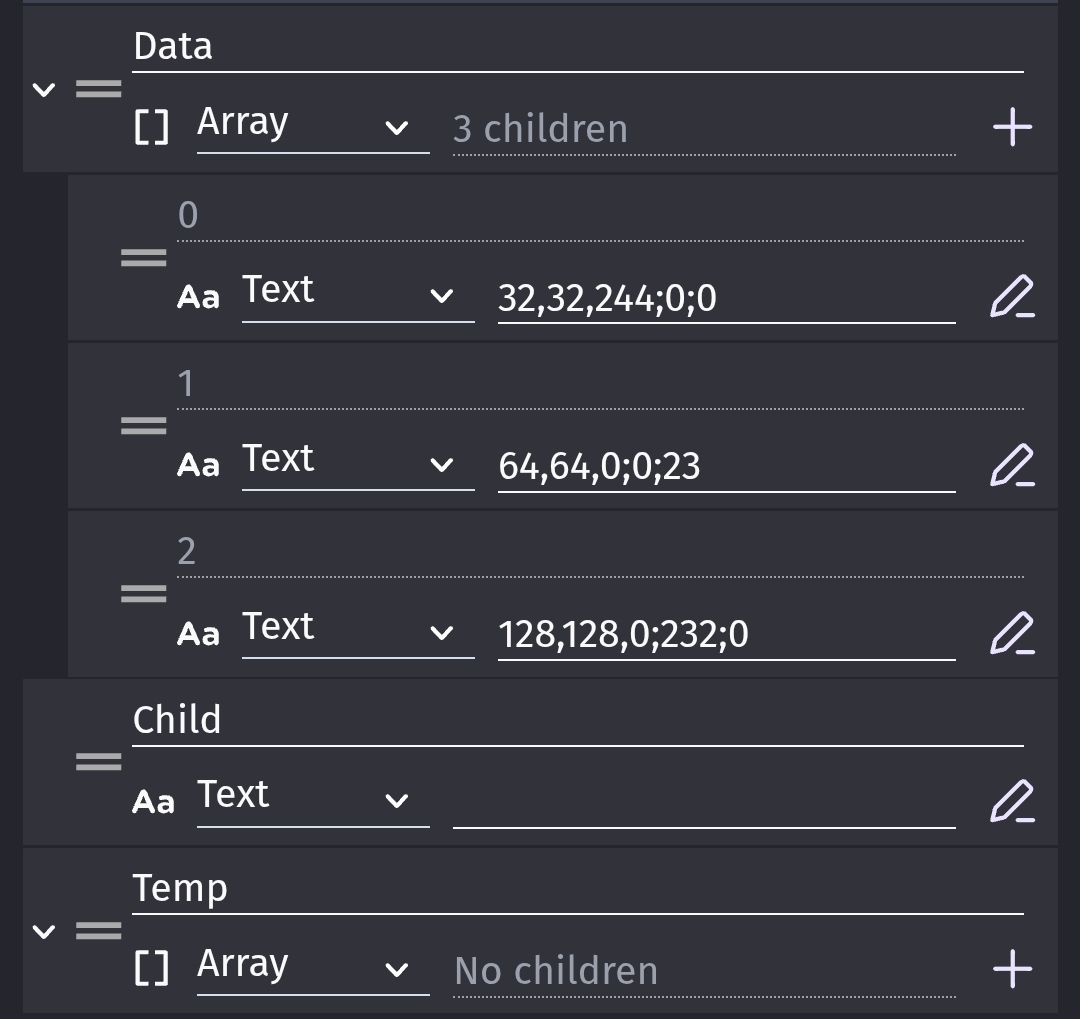The width and height of the screenshot is (1080, 1019).
Task: Grab the drag handle of item 2
Action: (143, 593)
